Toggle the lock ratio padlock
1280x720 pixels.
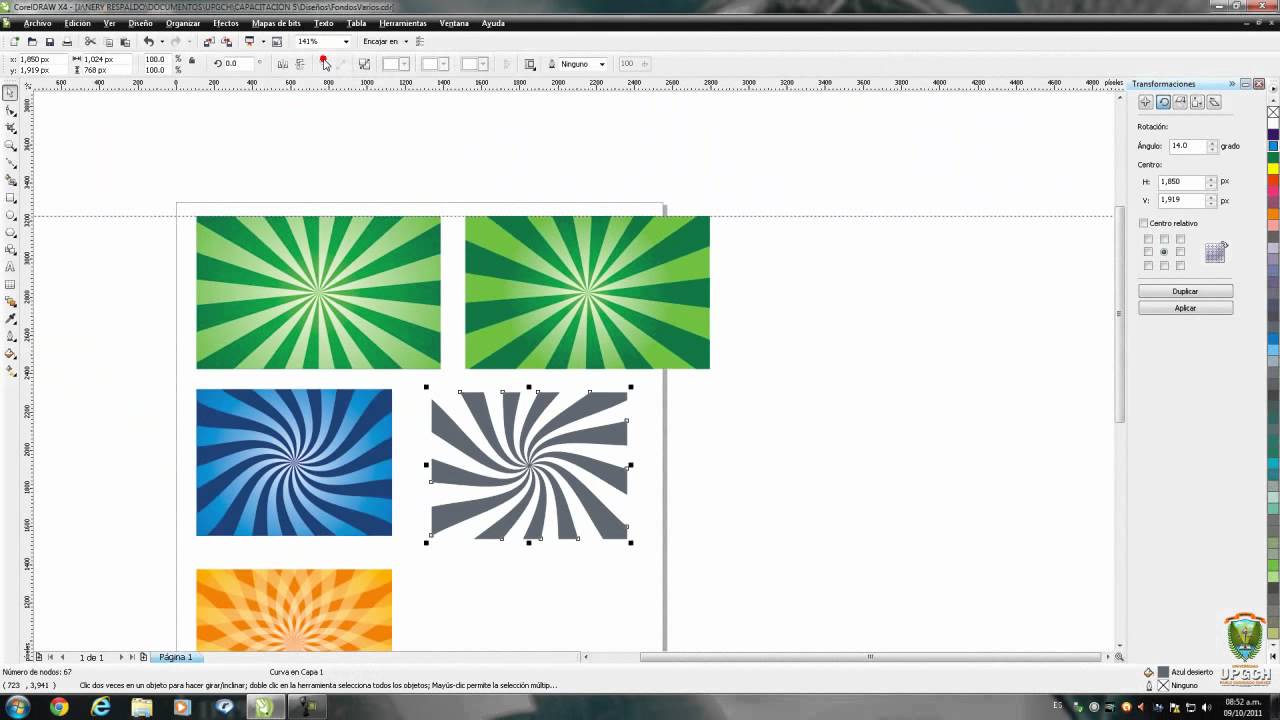(x=192, y=60)
